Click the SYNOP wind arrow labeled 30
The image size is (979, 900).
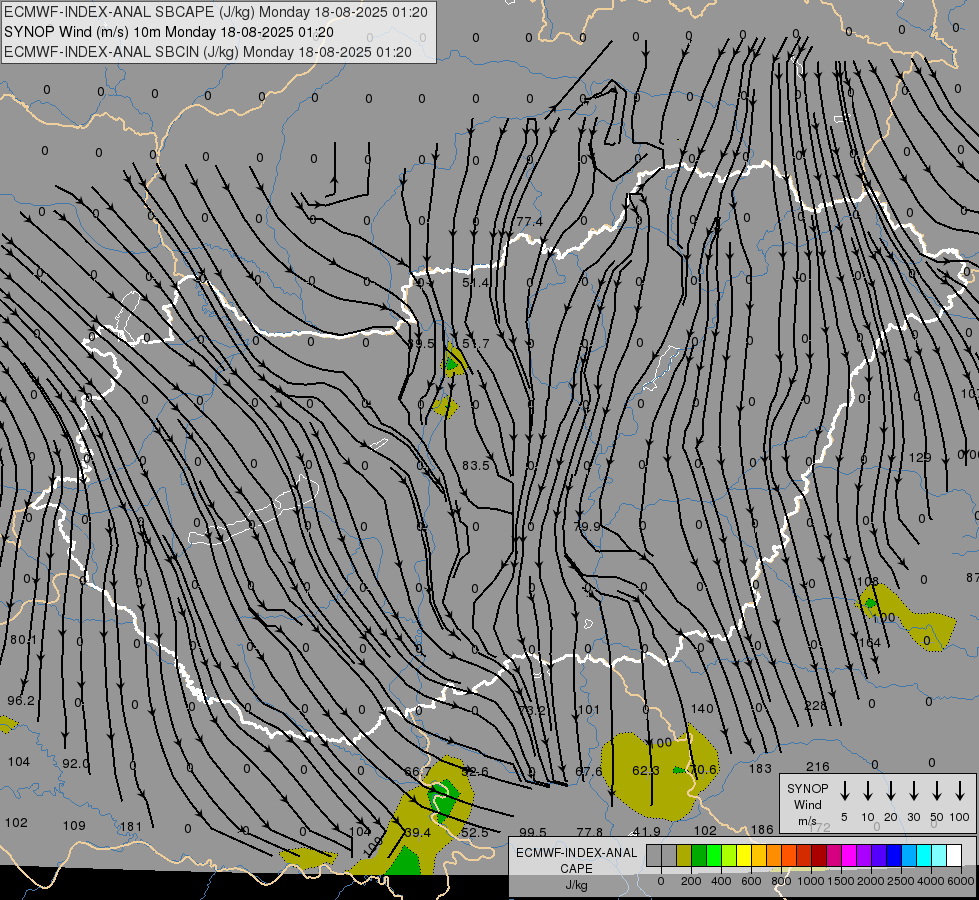[913, 791]
